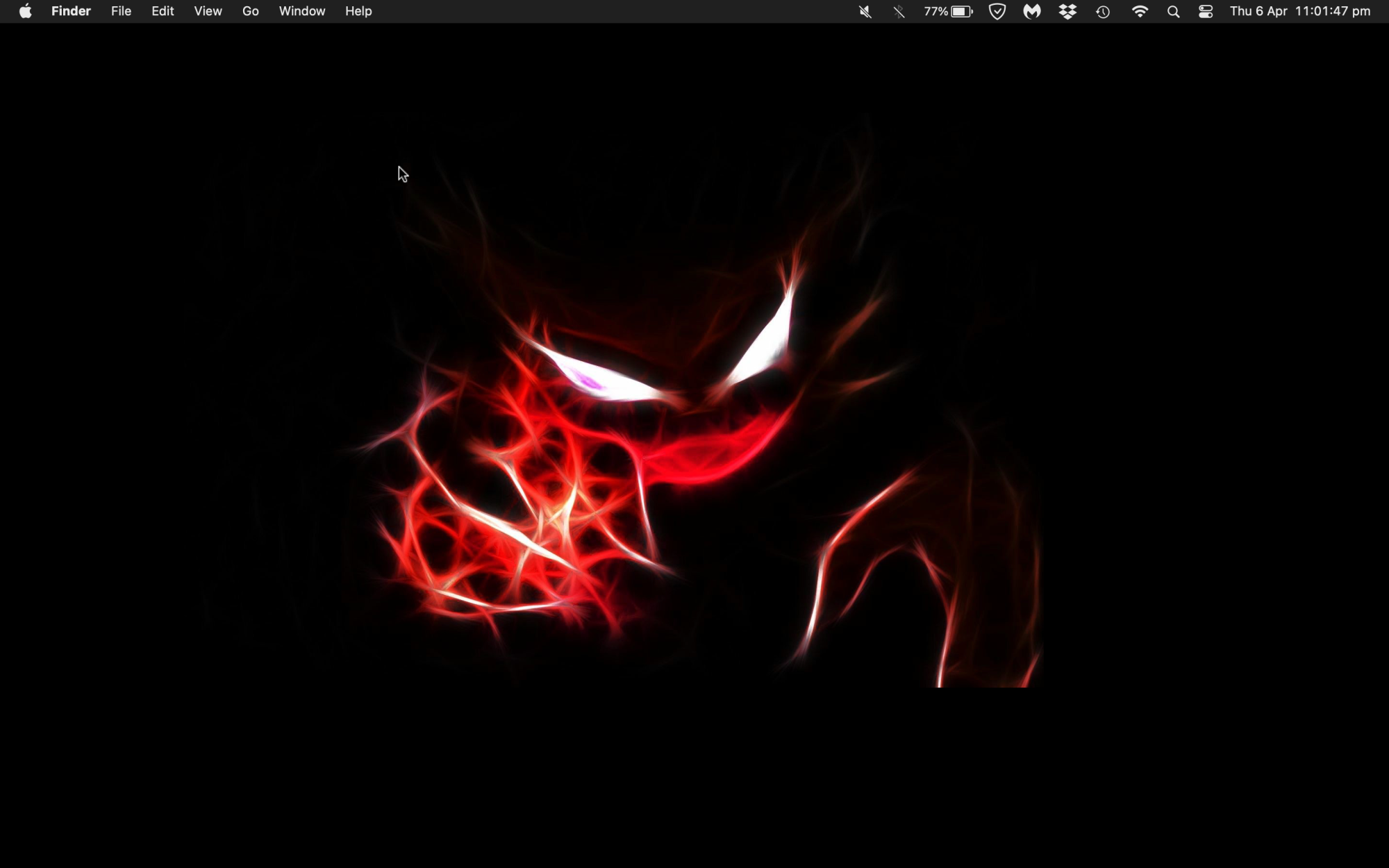Open the Malwarebytes menu bar icon

coord(1032,12)
